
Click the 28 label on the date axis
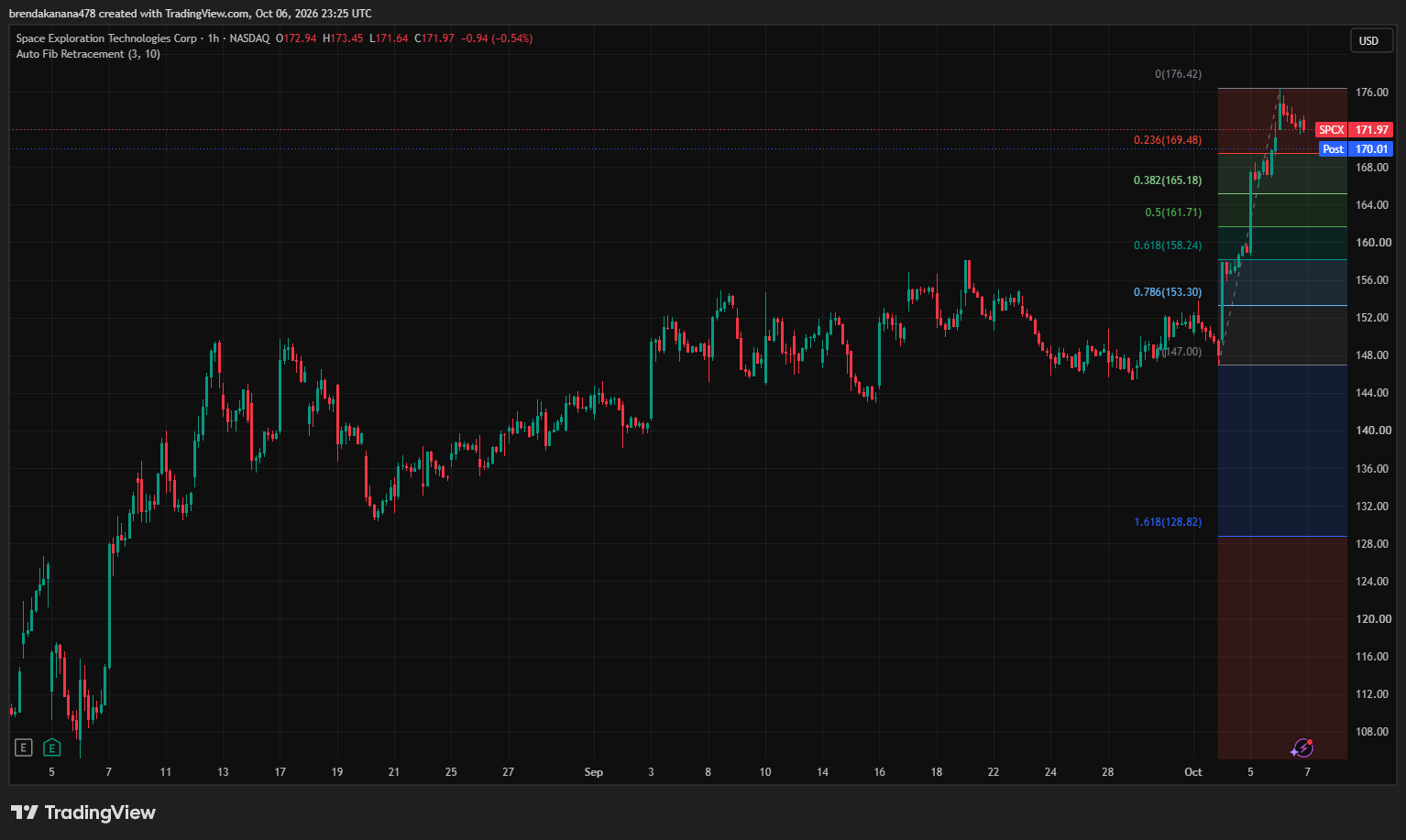pyautogui.click(x=1108, y=772)
